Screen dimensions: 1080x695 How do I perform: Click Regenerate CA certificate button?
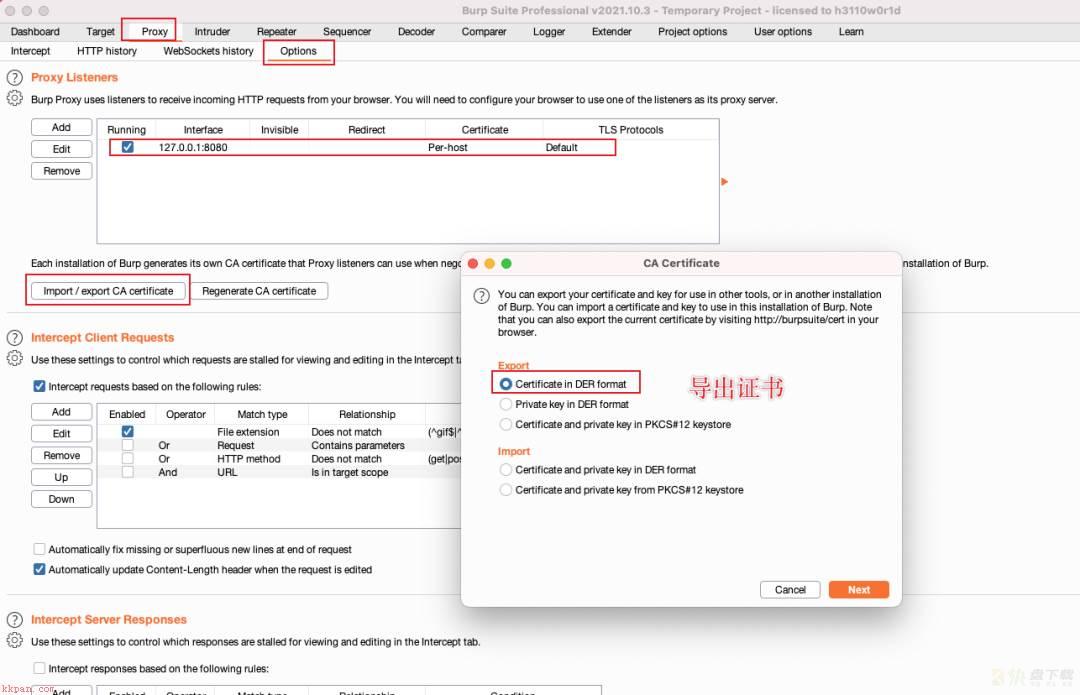tap(259, 291)
